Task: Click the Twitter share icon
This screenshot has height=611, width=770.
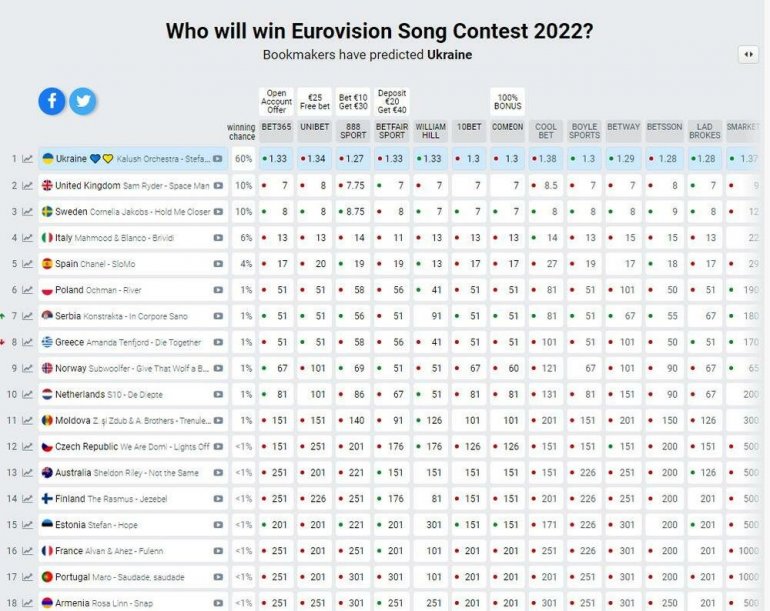Action: coord(82,101)
